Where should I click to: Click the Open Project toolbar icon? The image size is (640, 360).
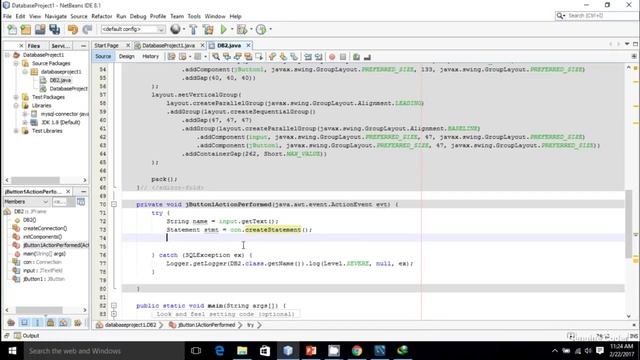pyautogui.click(x=40, y=29)
